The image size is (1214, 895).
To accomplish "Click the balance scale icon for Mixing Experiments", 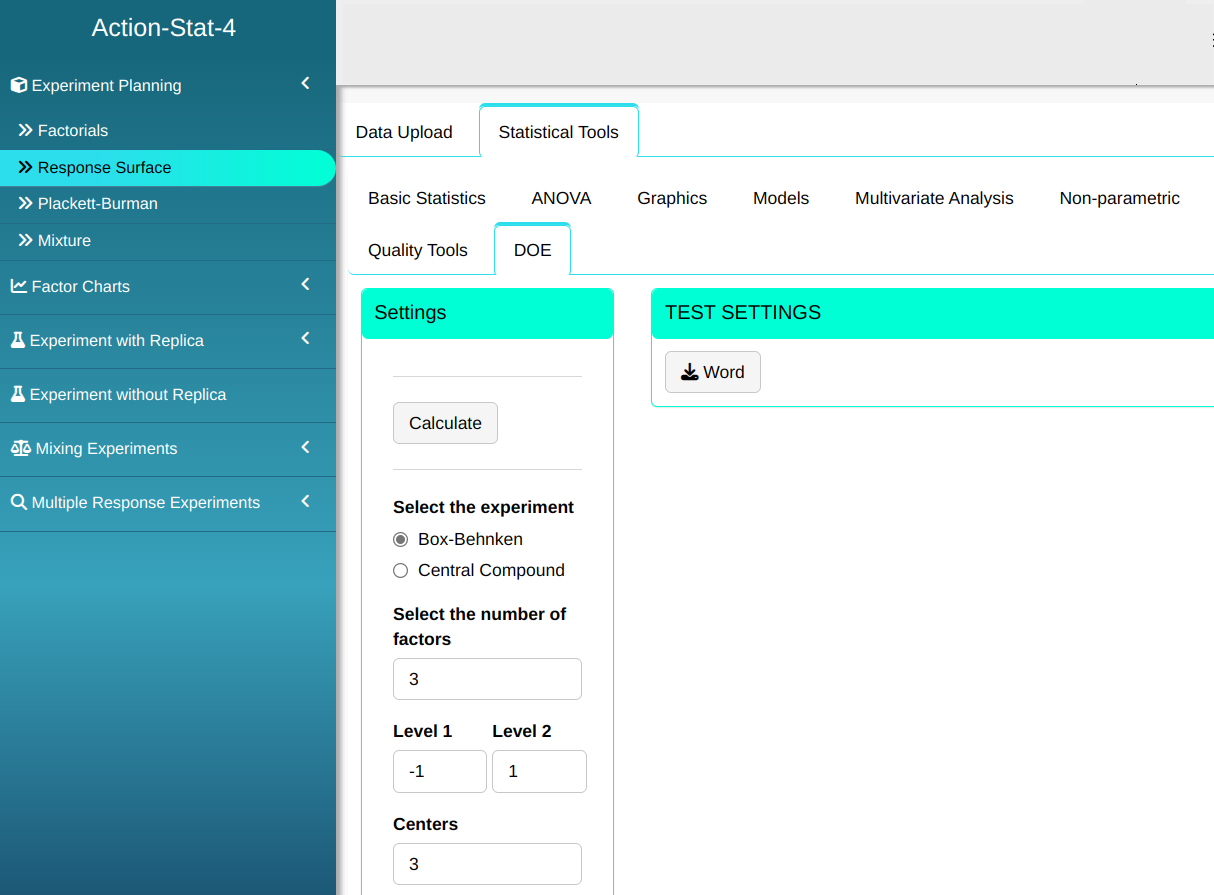I will [20, 448].
